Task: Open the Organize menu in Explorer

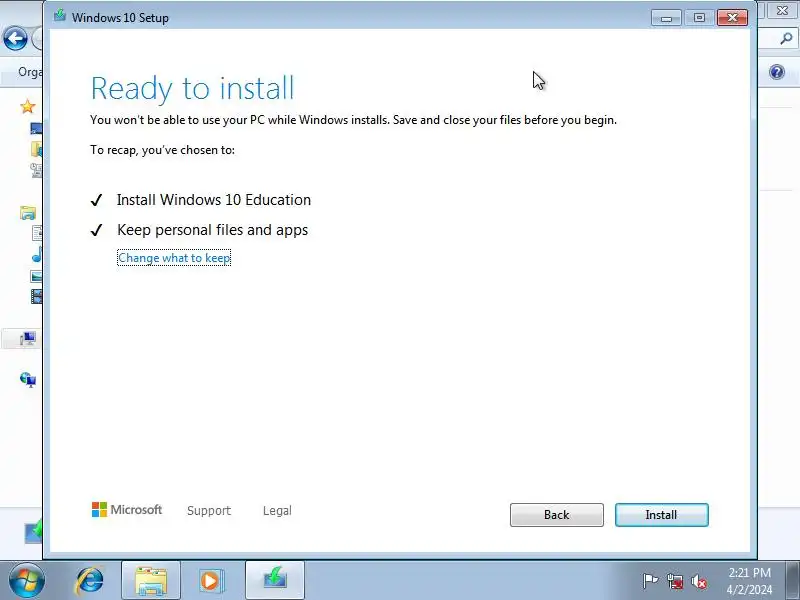Action: click(30, 72)
